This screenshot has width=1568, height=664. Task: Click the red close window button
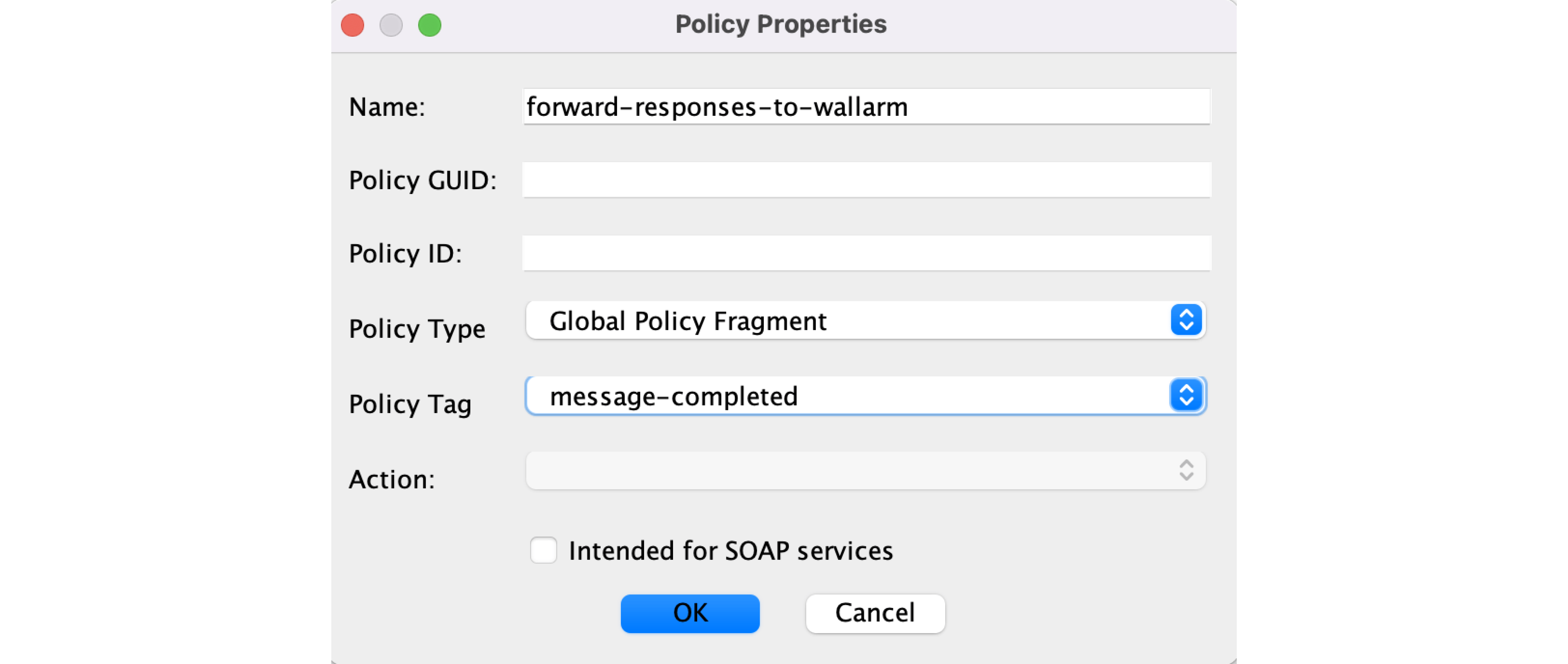(353, 26)
